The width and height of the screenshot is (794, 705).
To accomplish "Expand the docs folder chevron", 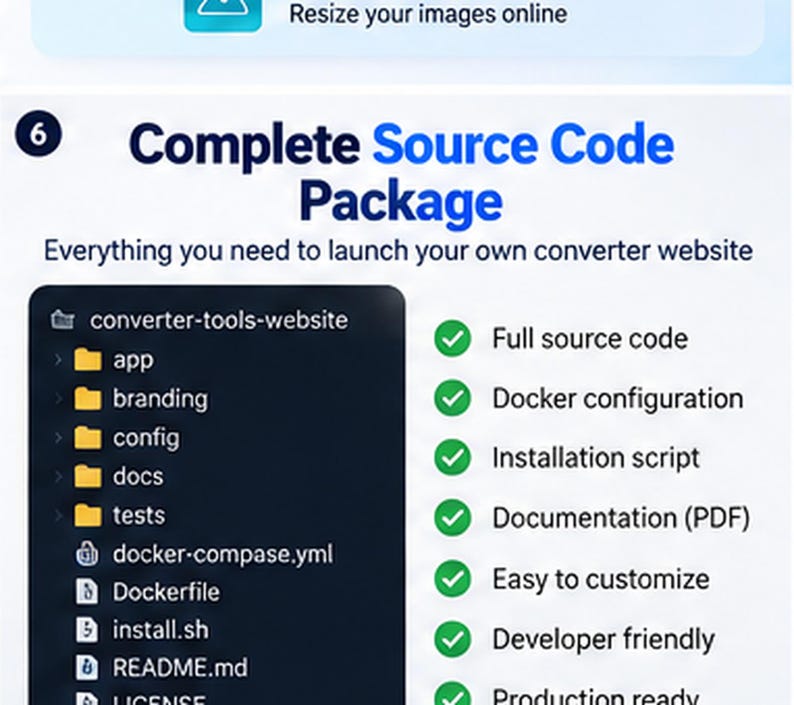I will coord(58,476).
